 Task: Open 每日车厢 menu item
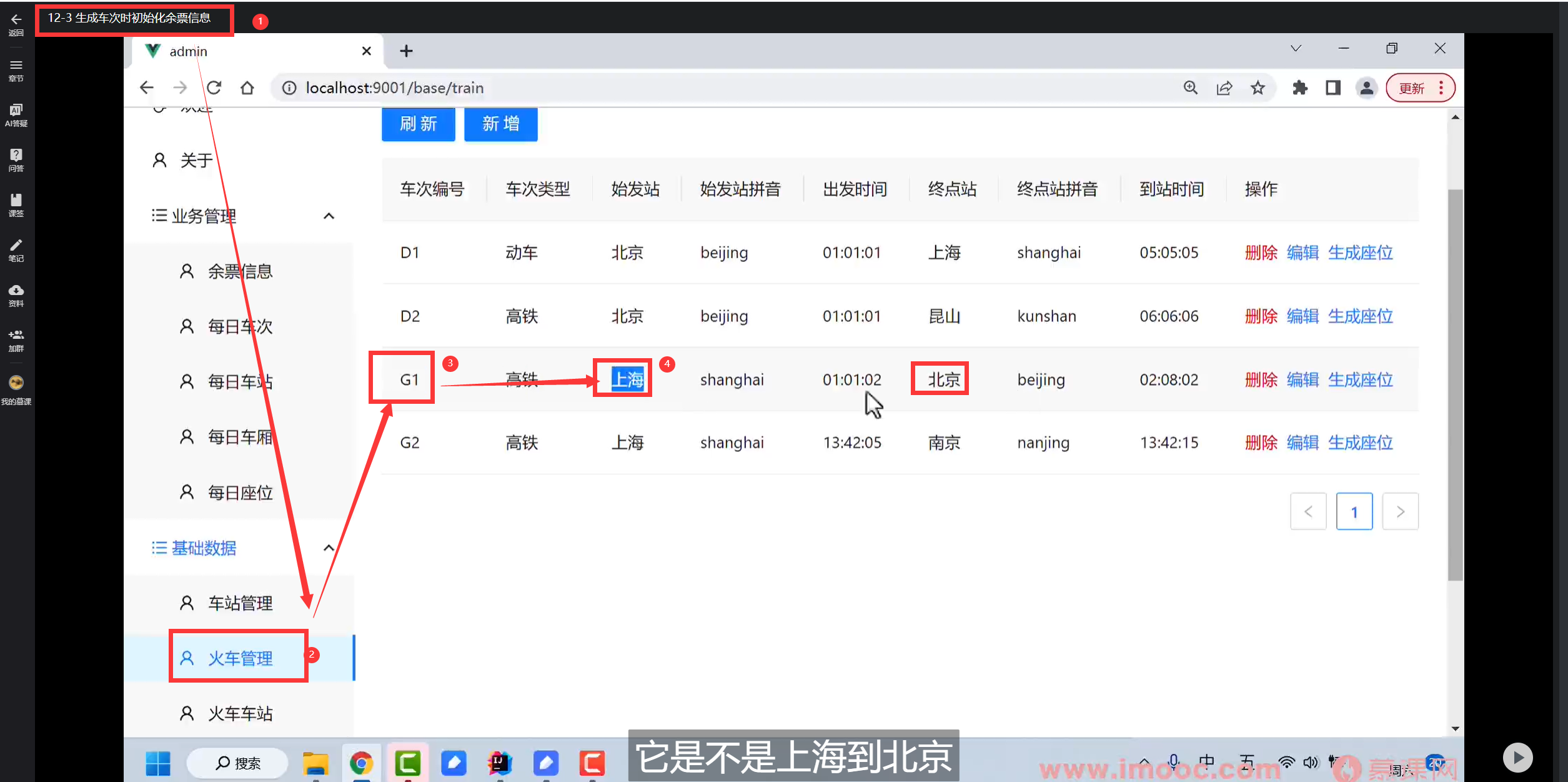point(240,437)
